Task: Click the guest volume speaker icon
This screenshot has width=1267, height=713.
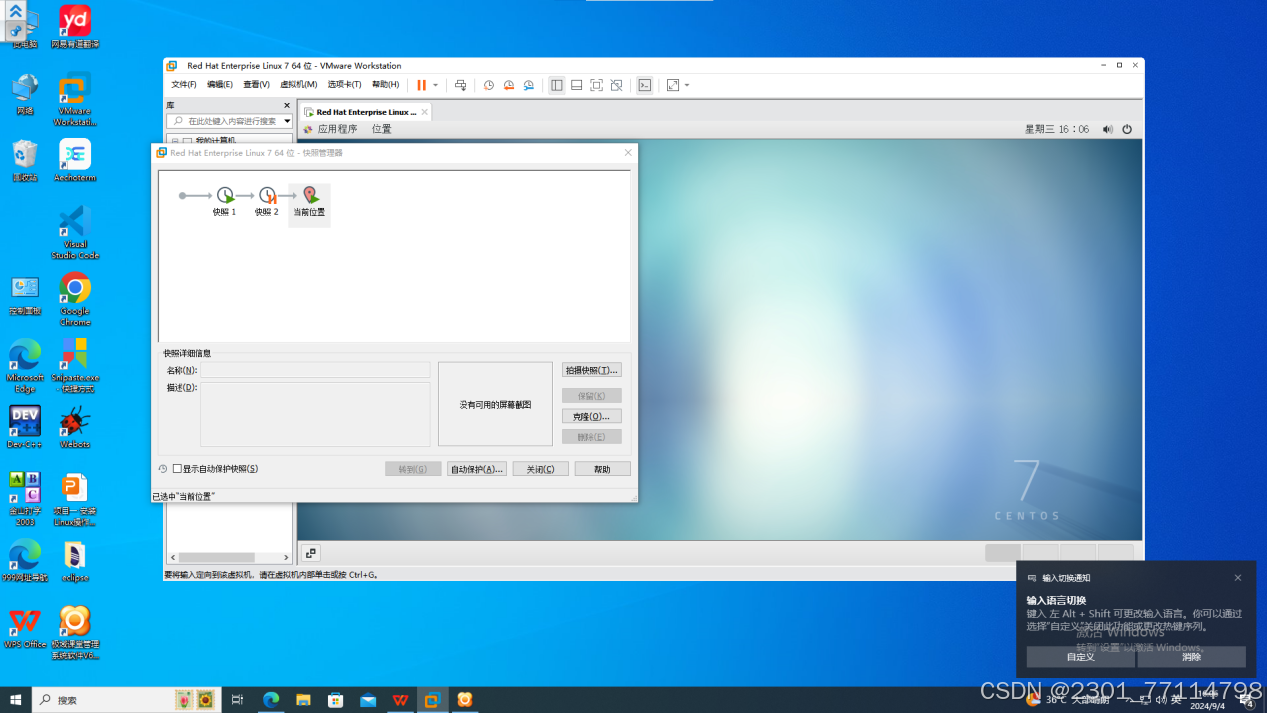Action: [x=1107, y=129]
